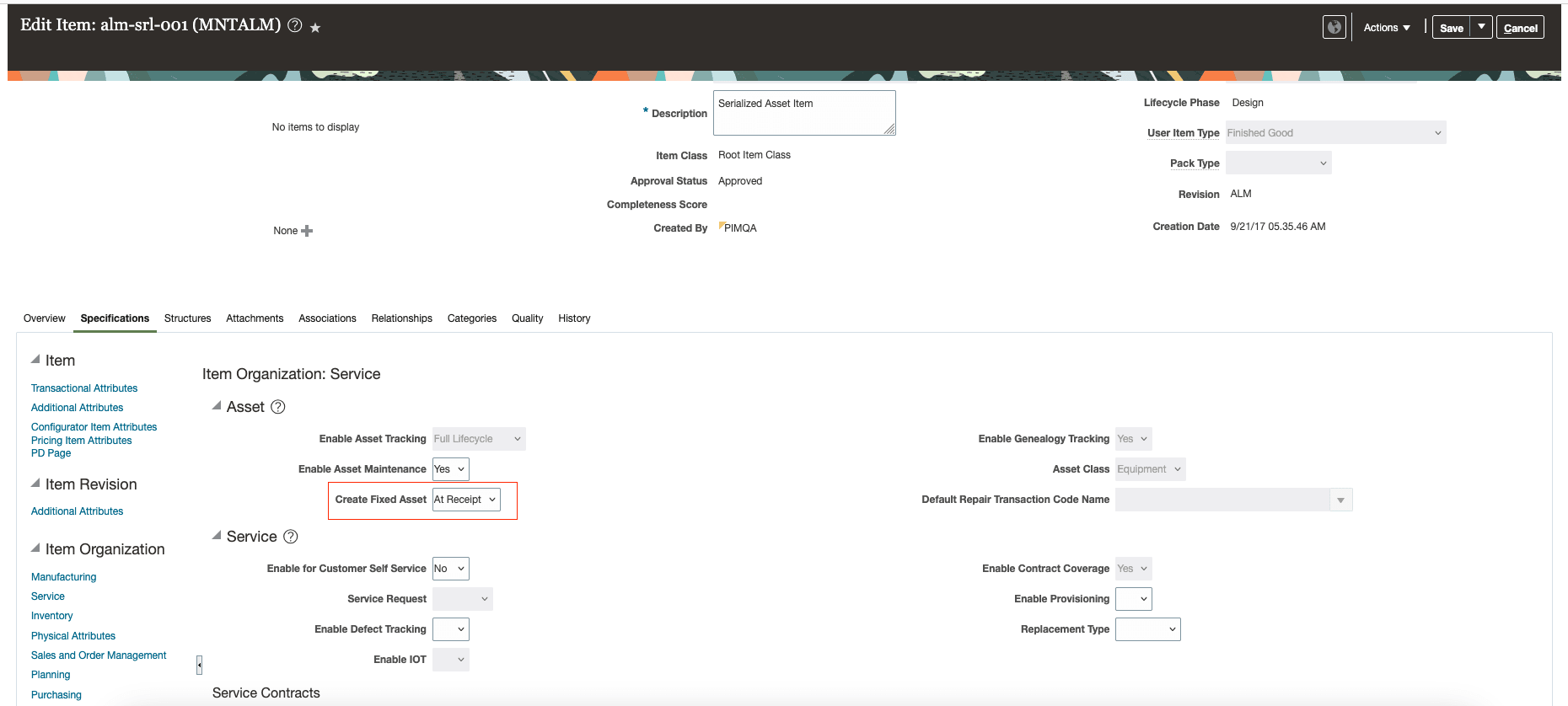Open Sales and Order Management link

(x=99, y=655)
